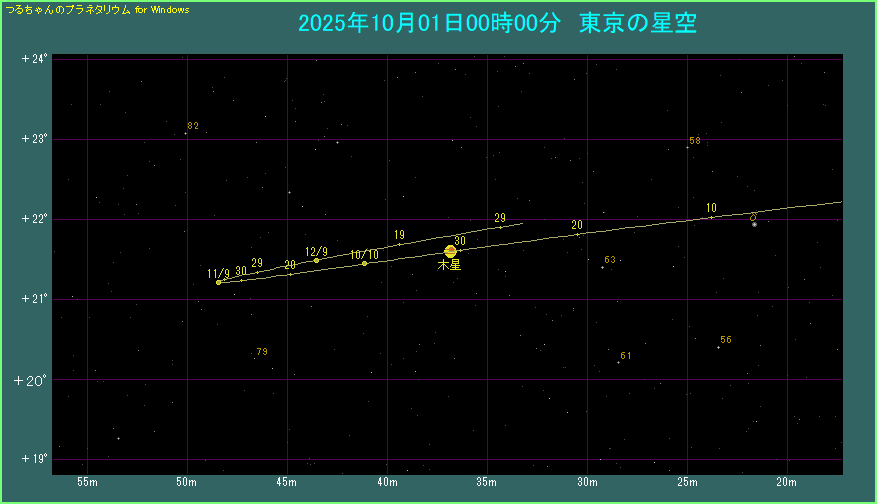Click the 11/9 marker dot on the path
Image resolution: width=877 pixels, height=504 pixels.
point(218,282)
